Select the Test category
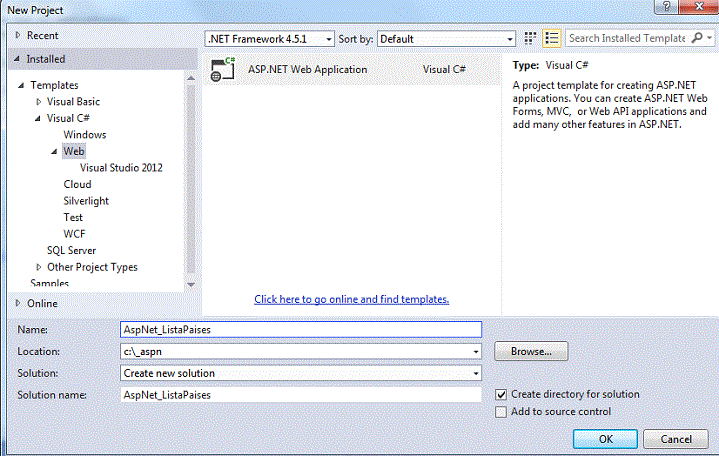This screenshot has width=719, height=456. [x=73, y=217]
